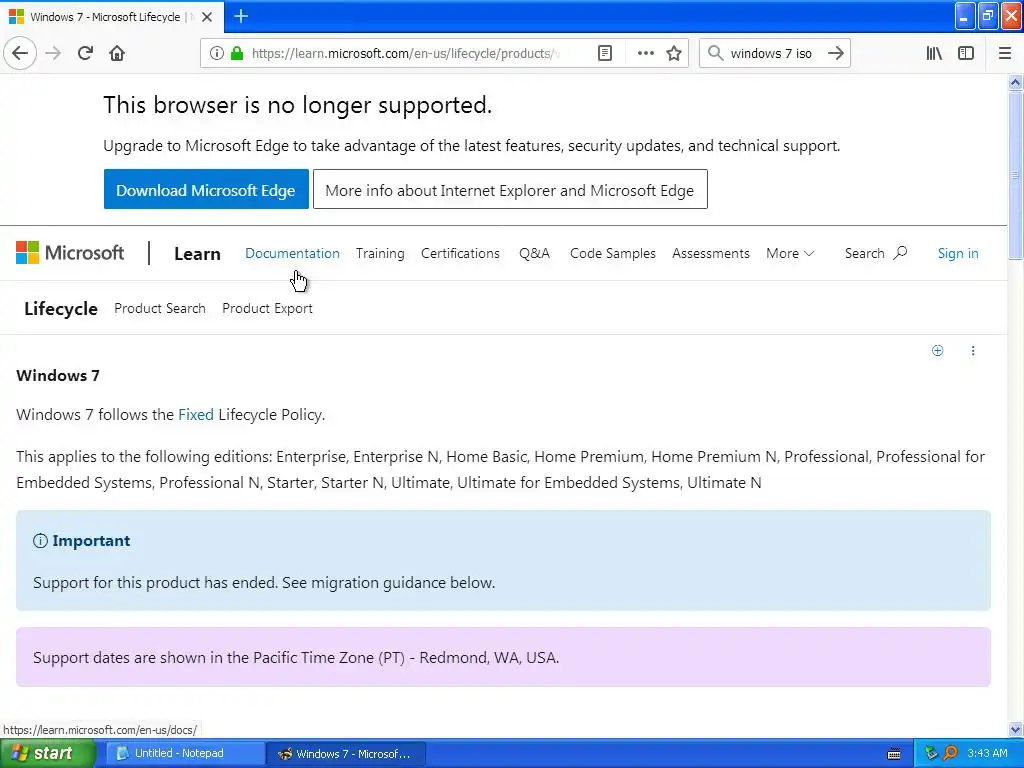The height and width of the screenshot is (768, 1024).
Task: Reload the page with the refresh icon
Action: pos(85,53)
